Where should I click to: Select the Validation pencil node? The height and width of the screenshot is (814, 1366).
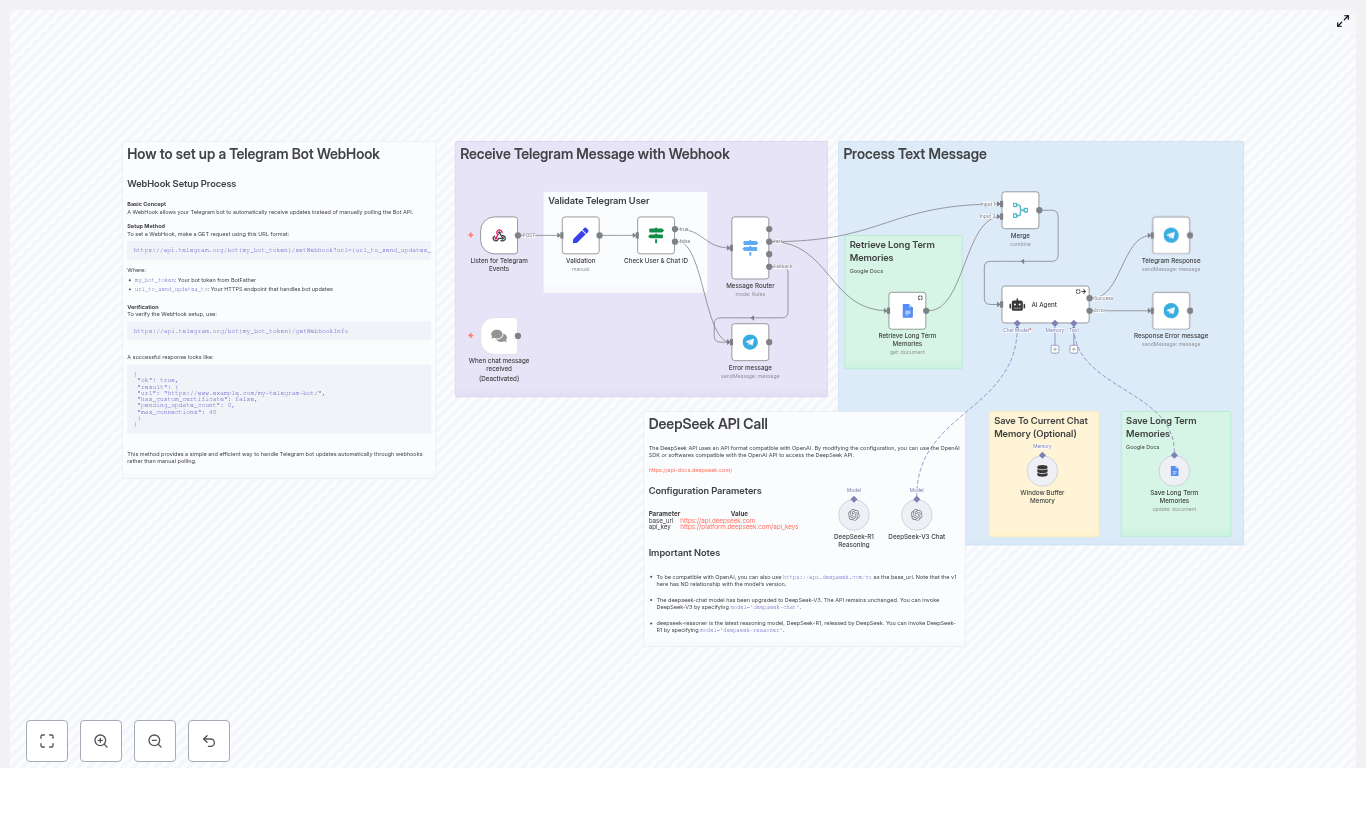pos(580,236)
